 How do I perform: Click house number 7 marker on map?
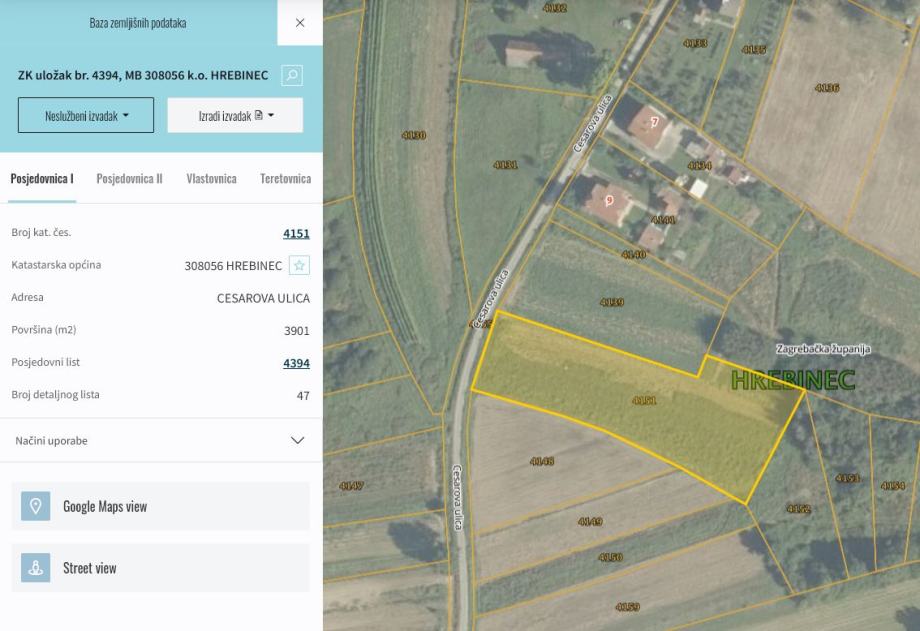coord(654,122)
